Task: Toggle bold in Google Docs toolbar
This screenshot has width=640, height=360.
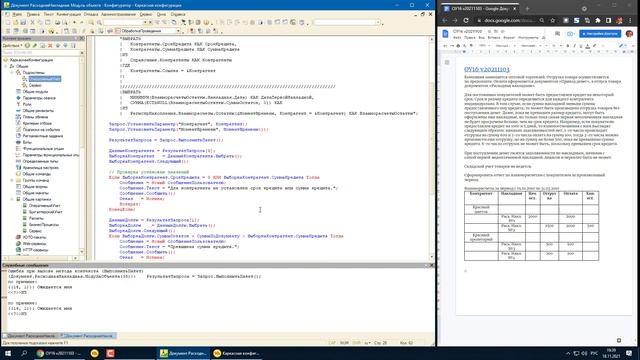Action: point(567,46)
